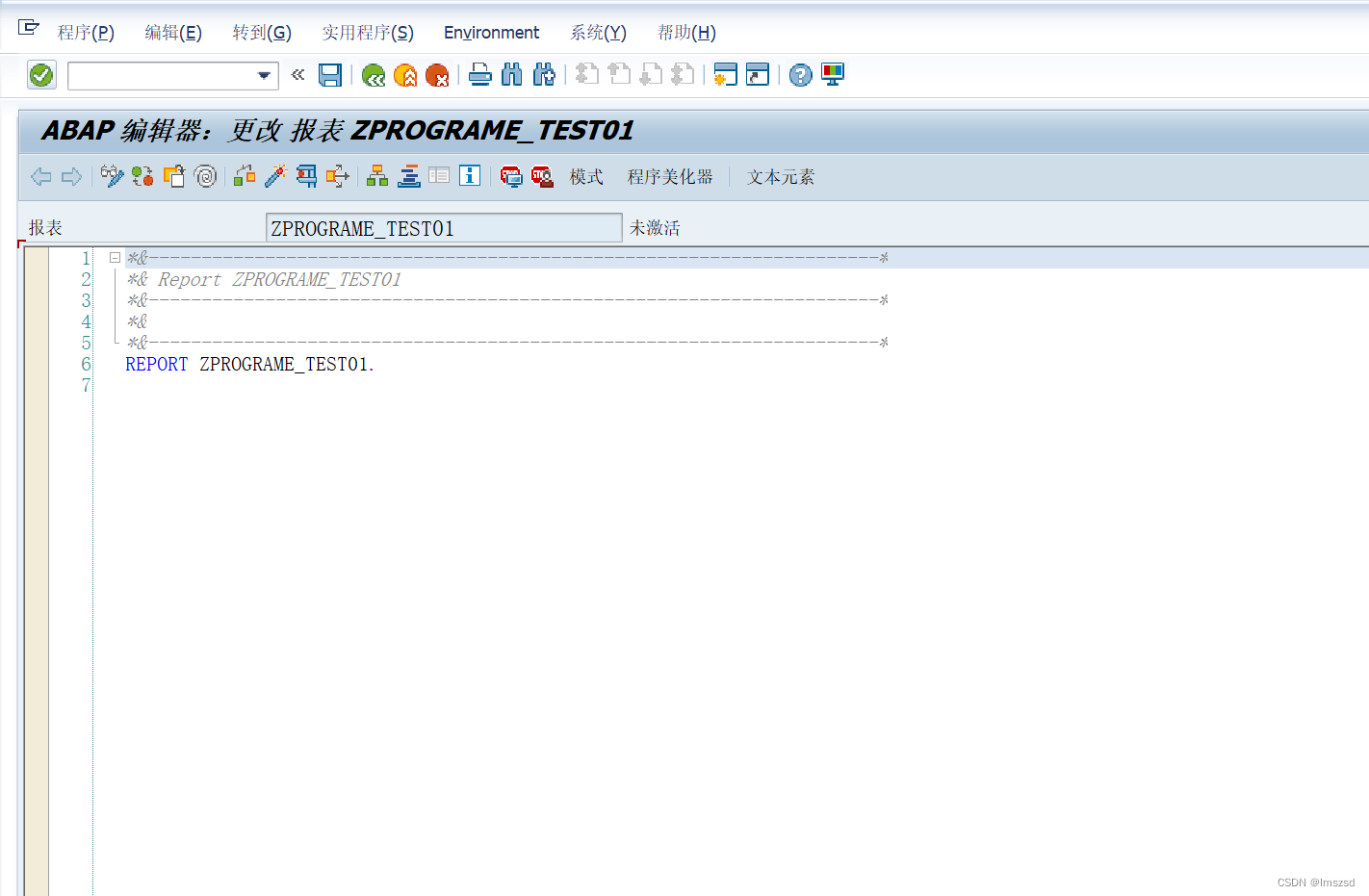Screen dimensions: 1369x896
Task: Open the 编辑(E) menu
Action: coord(173,33)
